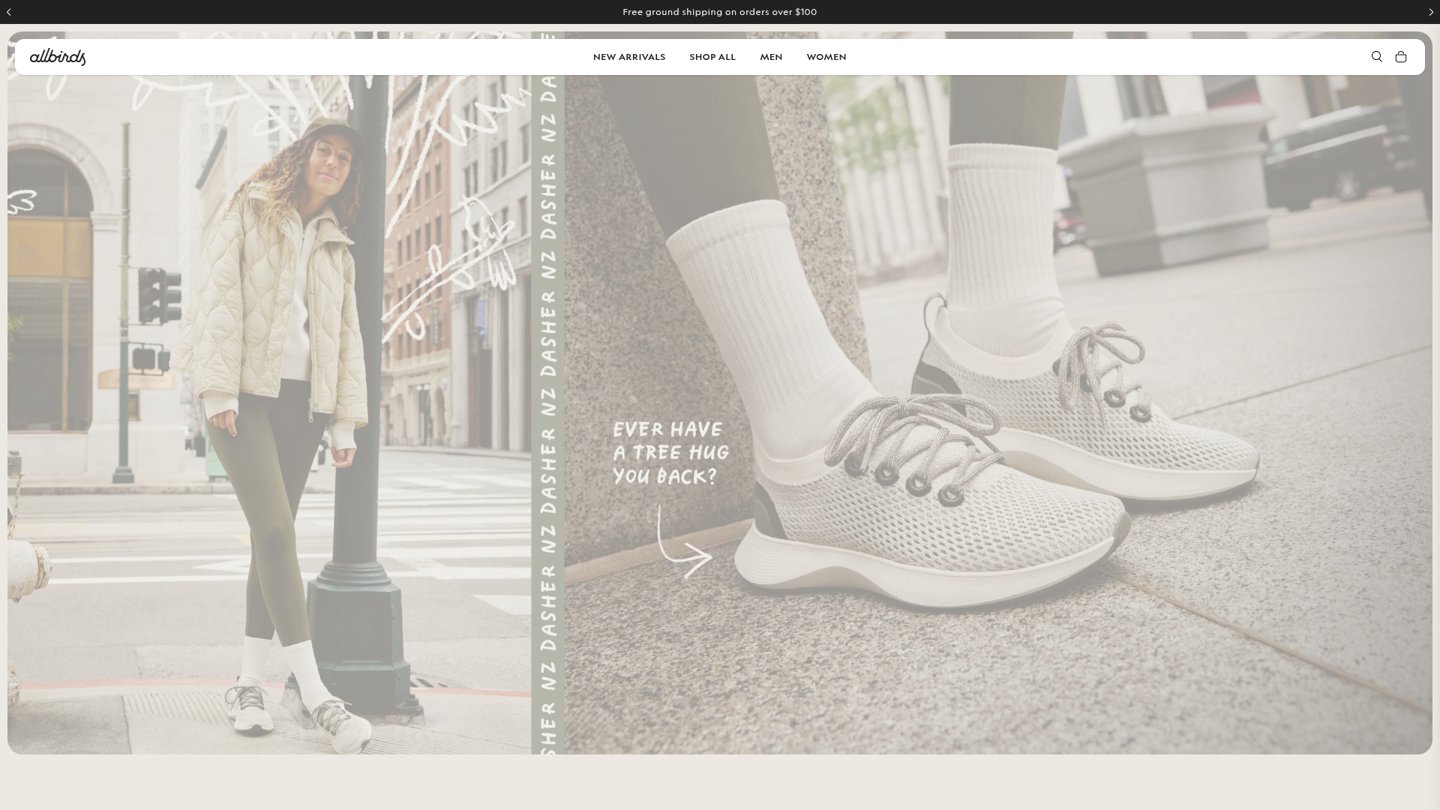Go to the Allbirds logo homepage
Viewport: 1440px width, 810px height.
pyautogui.click(x=58, y=57)
